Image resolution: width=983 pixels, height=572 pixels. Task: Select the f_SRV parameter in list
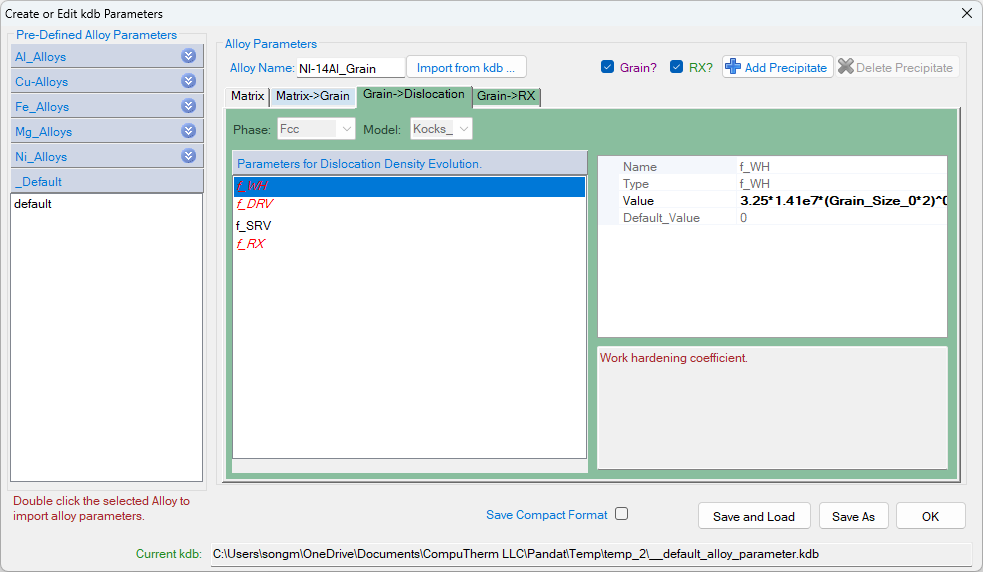click(x=253, y=225)
